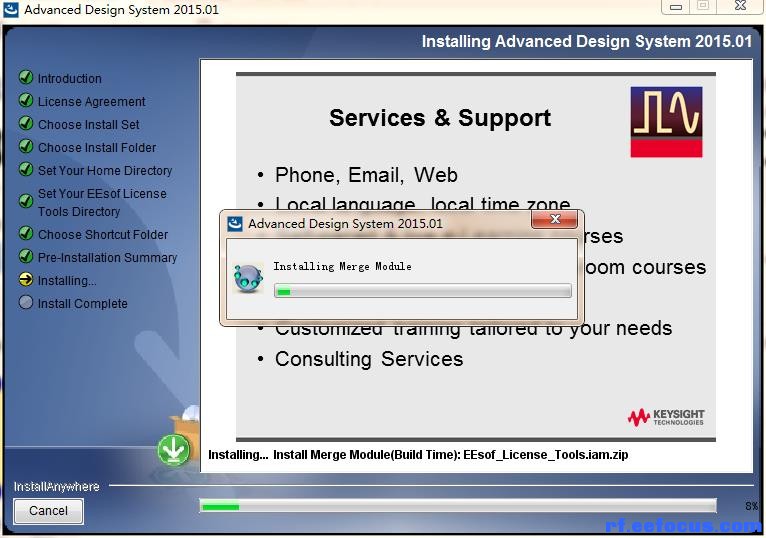Click the overall installation progress bar

point(458,506)
